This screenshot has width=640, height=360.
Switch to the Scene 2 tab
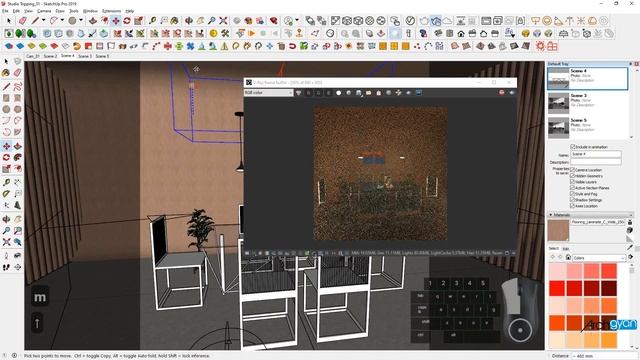click(x=50, y=56)
